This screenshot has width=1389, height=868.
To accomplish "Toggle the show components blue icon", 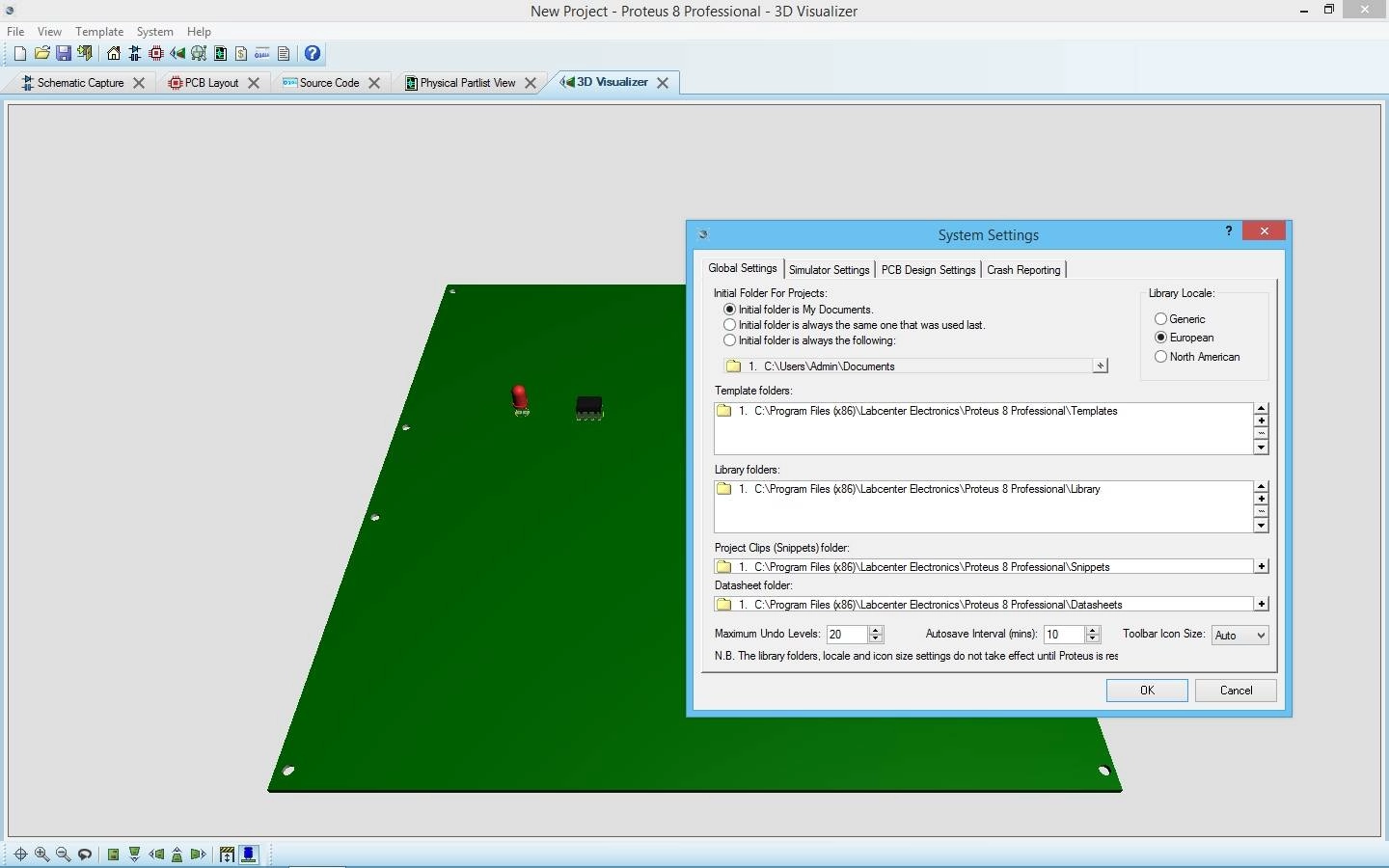I will click(249, 854).
